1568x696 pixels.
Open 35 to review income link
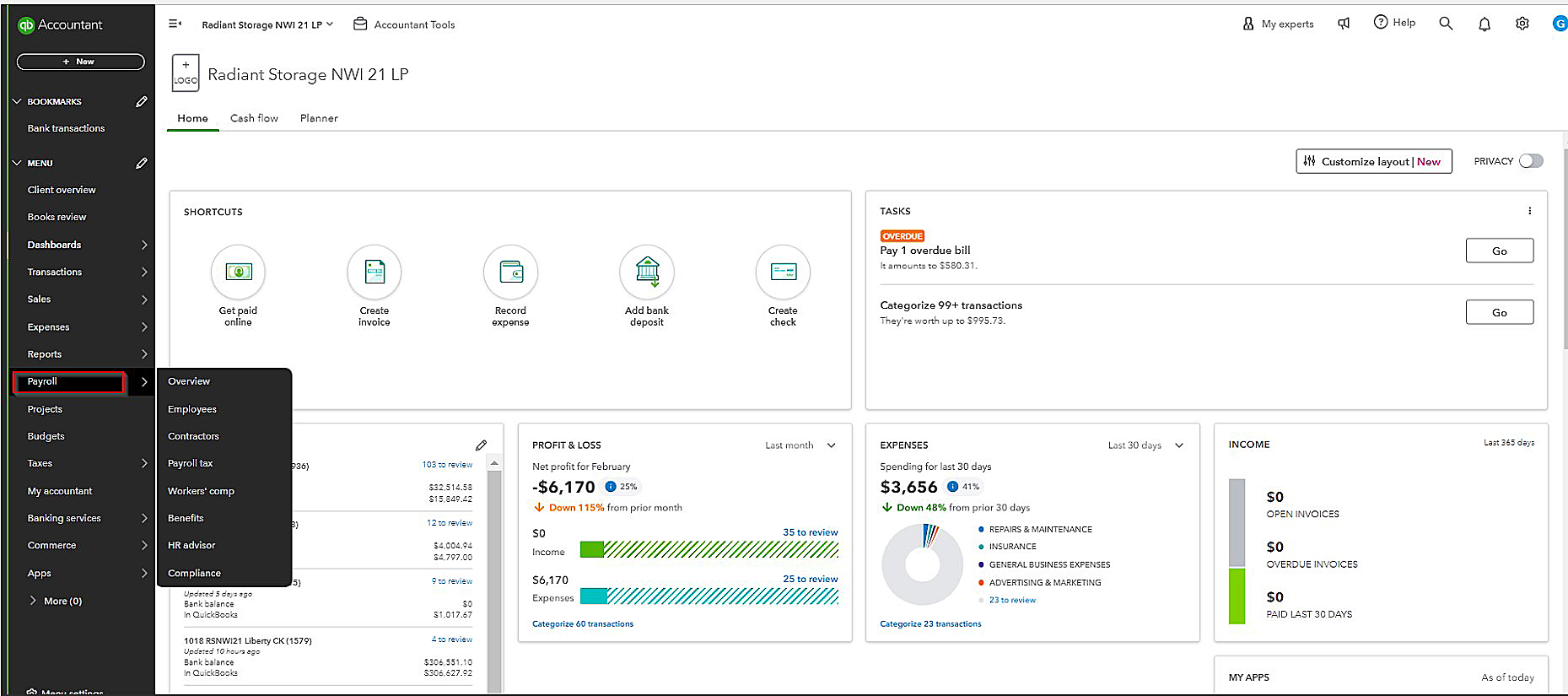[811, 532]
